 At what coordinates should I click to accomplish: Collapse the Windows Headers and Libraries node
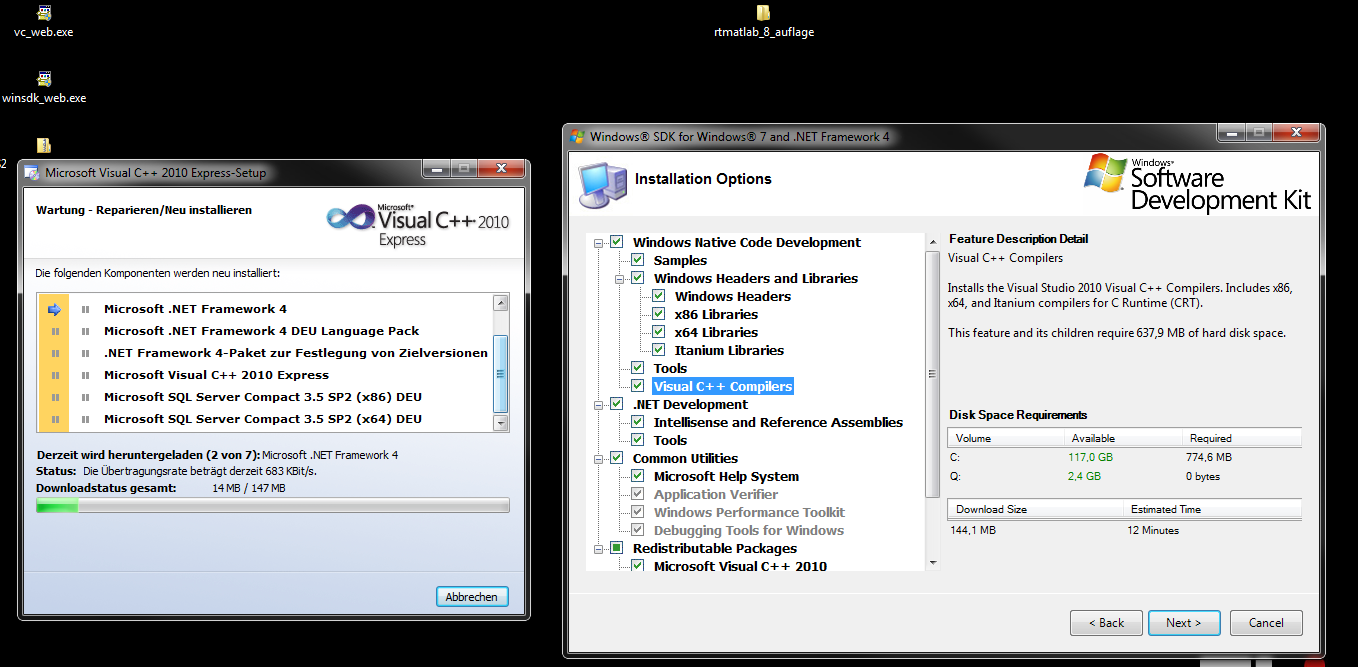point(620,279)
